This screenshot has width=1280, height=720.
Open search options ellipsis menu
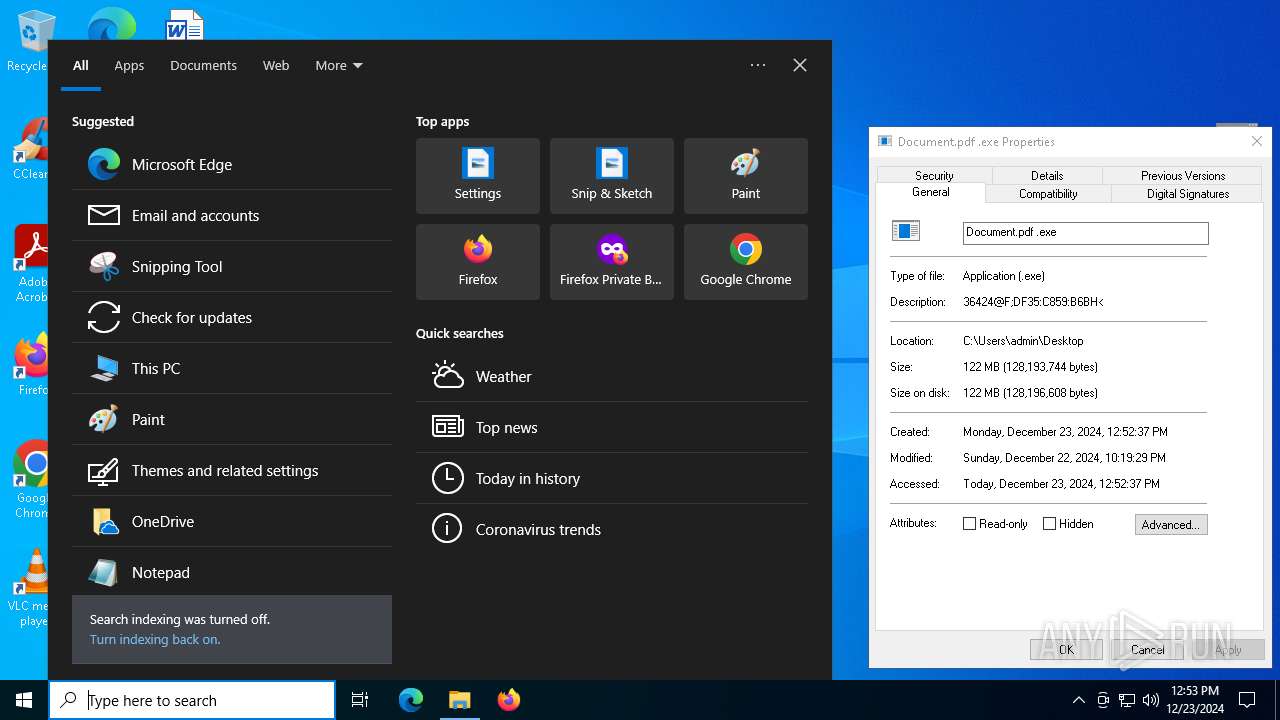(758, 65)
